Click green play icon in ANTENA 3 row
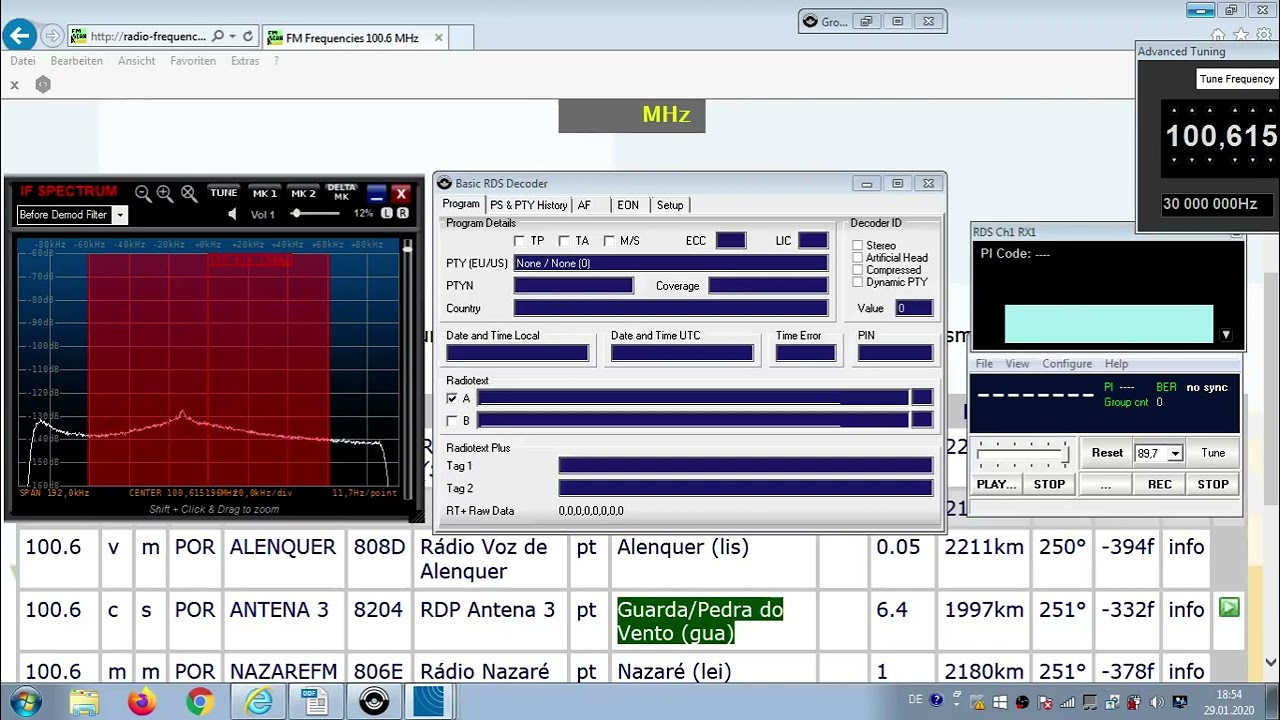 [x=1229, y=607]
